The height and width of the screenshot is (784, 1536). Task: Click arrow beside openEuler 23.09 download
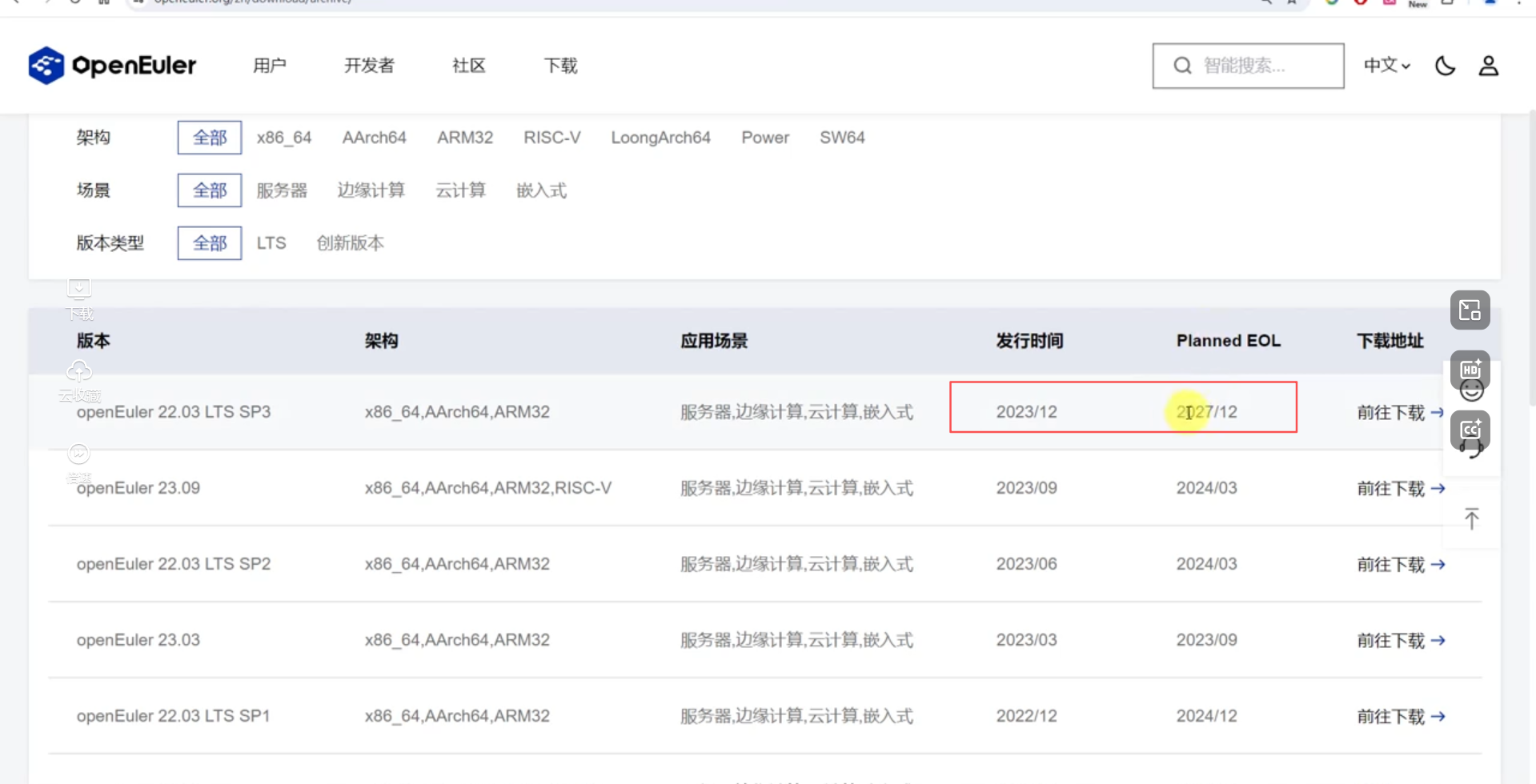click(x=1438, y=488)
